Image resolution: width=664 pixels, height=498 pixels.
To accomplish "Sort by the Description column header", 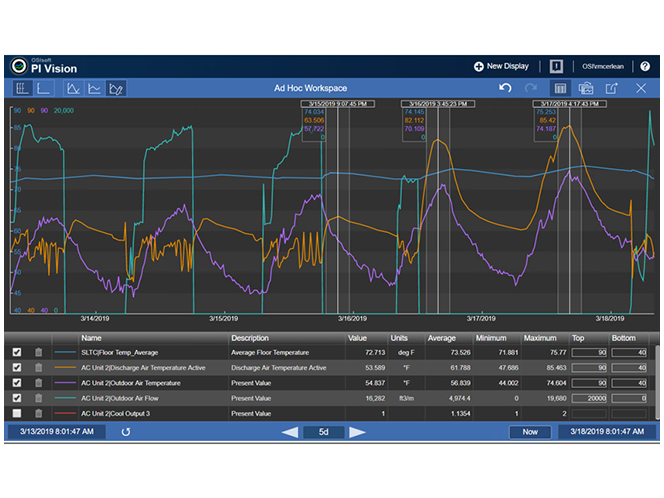I will [x=250, y=338].
